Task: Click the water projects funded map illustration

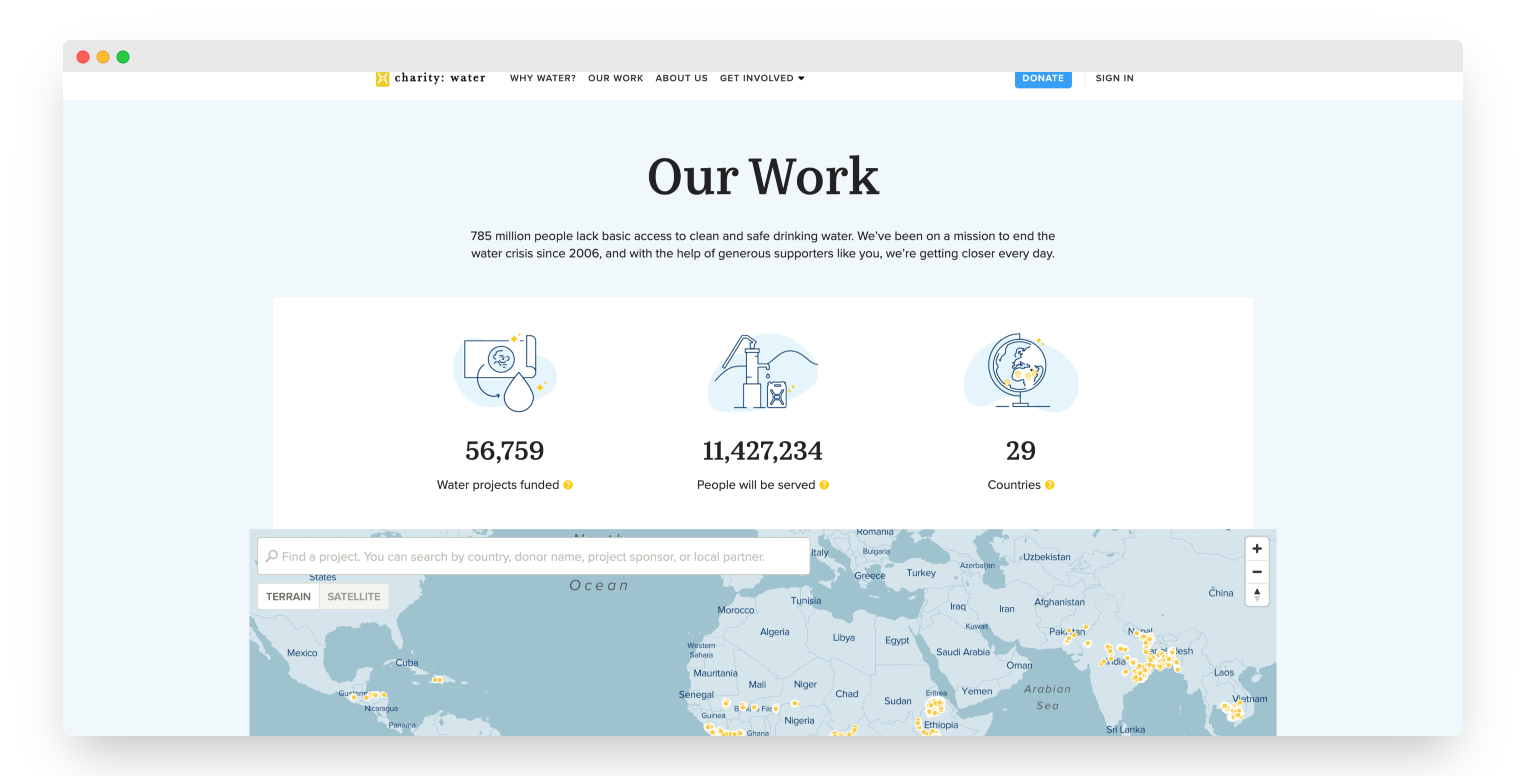Action: point(505,372)
